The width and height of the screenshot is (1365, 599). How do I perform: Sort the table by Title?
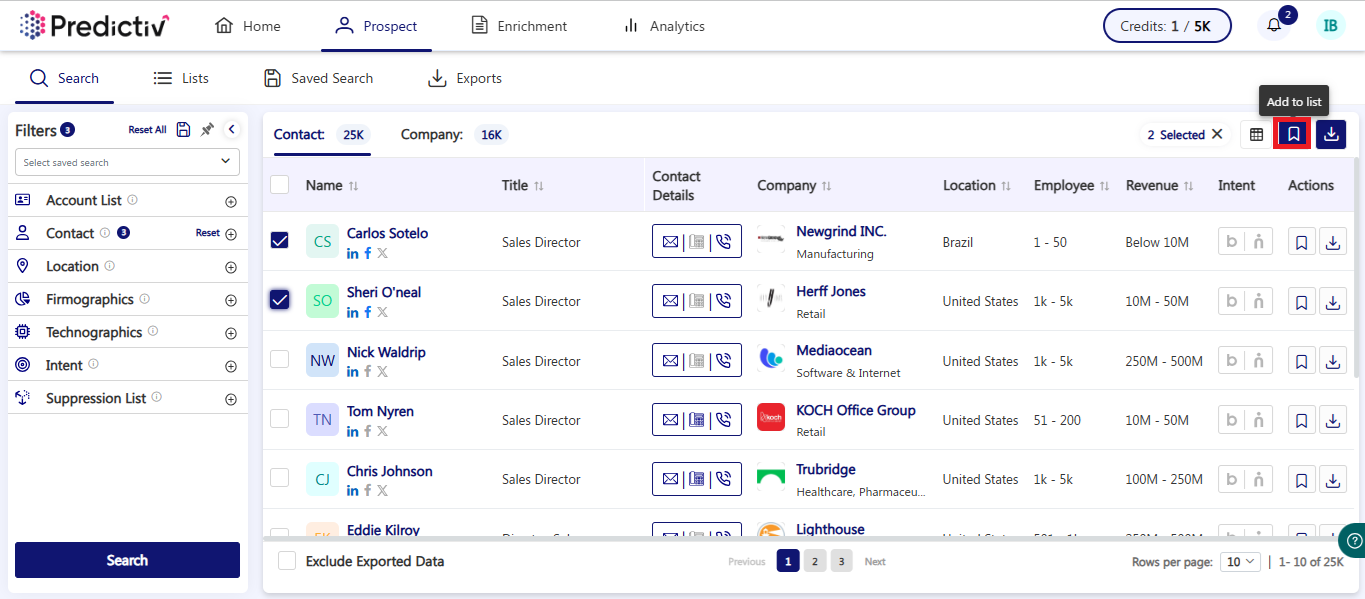coord(539,186)
